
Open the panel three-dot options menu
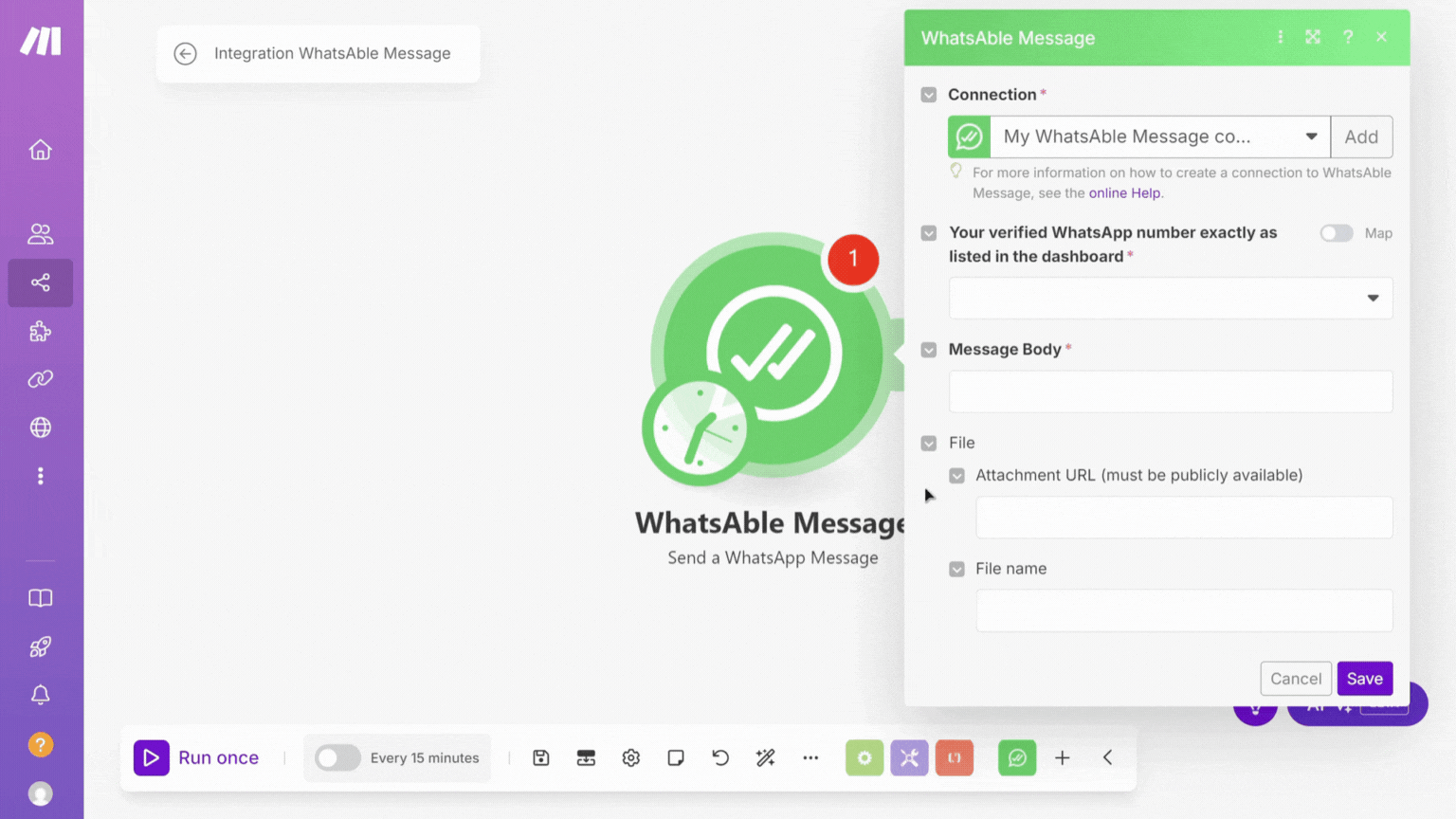tap(1281, 37)
